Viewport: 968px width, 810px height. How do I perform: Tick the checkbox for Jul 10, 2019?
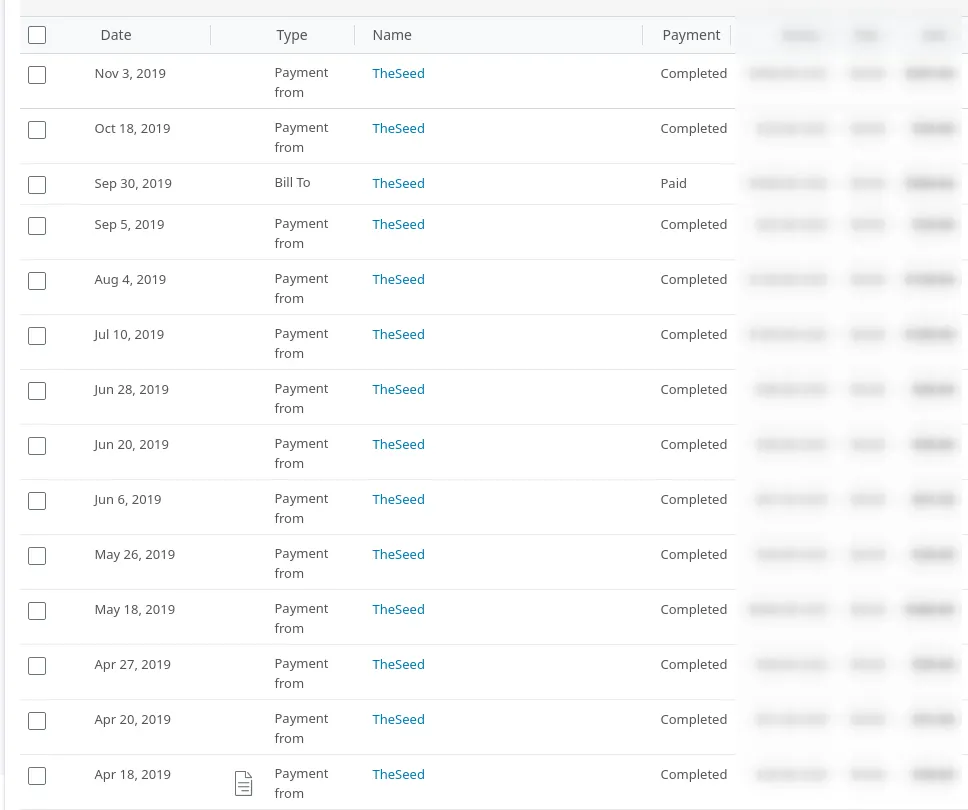(x=37, y=336)
